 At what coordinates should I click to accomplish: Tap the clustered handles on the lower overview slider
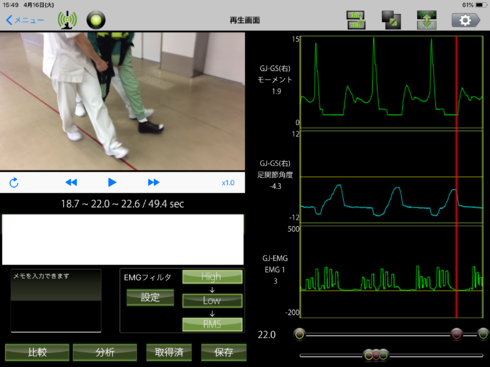(x=376, y=355)
